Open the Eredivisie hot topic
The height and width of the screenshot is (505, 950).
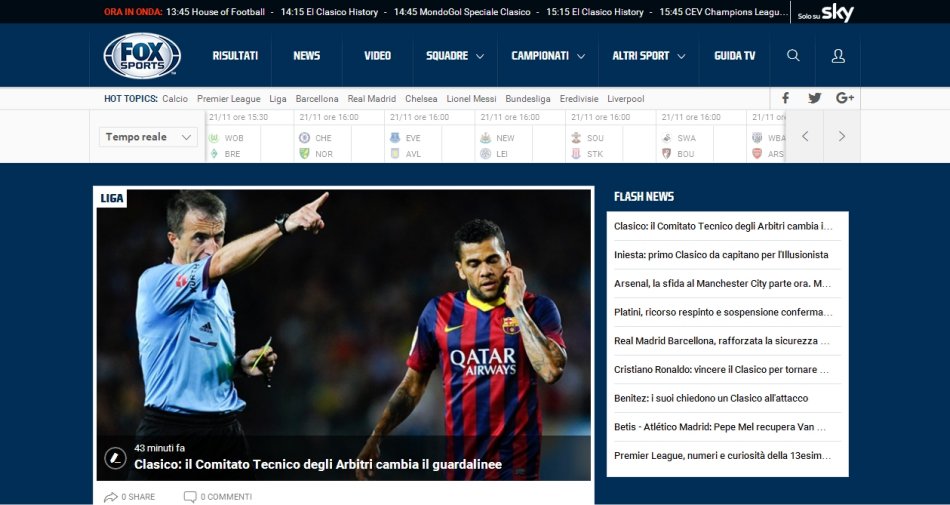click(x=579, y=99)
